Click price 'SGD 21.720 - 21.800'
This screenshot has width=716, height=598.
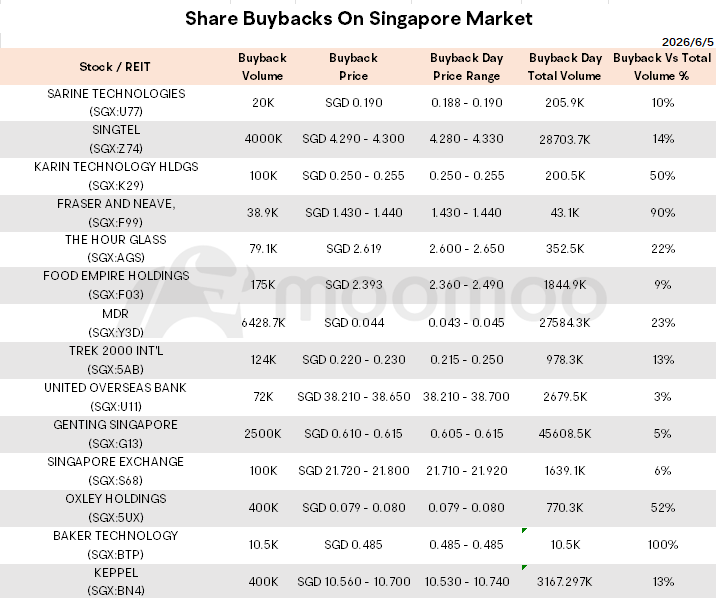(353, 471)
